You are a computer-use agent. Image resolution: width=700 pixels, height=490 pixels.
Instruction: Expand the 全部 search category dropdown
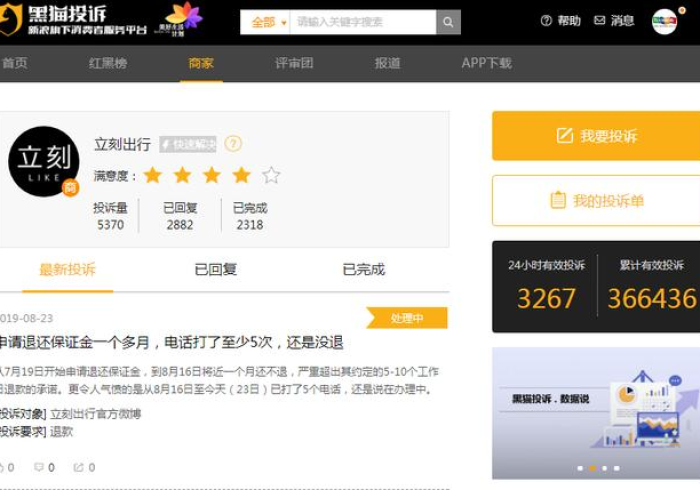(x=267, y=21)
